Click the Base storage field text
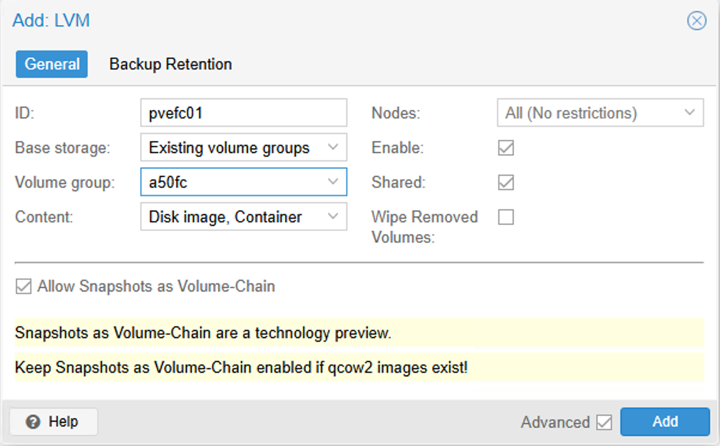This screenshot has width=720, height=446. pos(230,148)
